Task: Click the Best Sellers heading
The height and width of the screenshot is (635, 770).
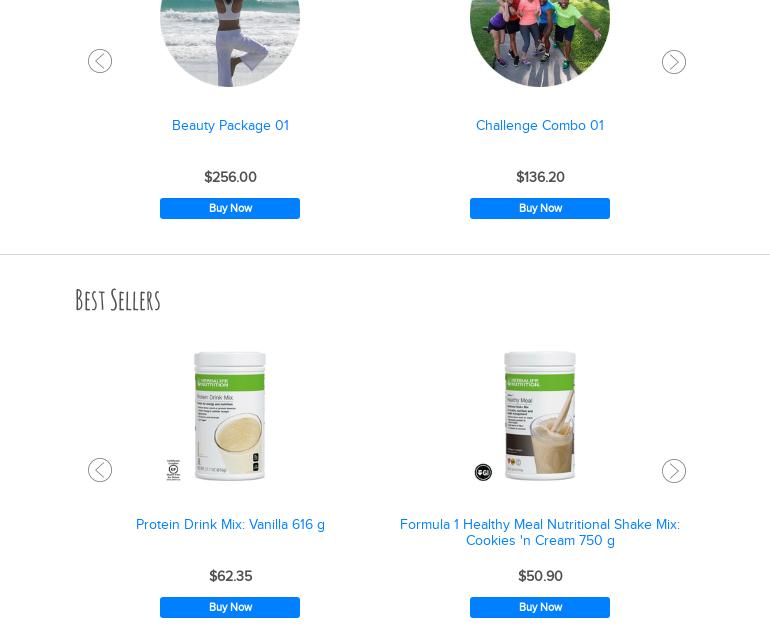Action: pos(117,300)
